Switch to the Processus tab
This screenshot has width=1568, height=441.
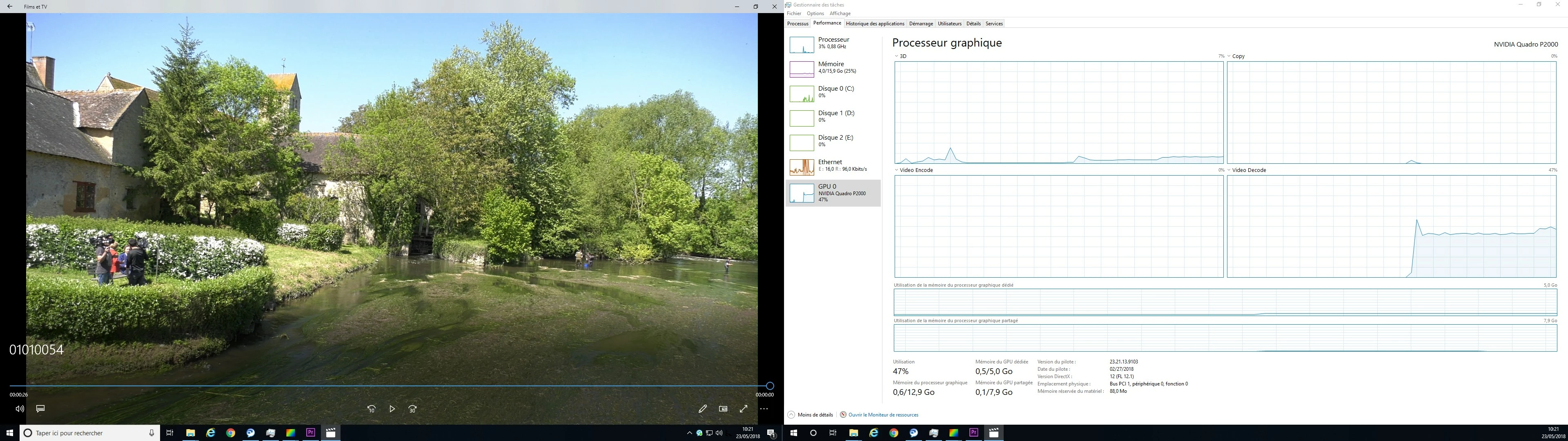click(x=797, y=24)
